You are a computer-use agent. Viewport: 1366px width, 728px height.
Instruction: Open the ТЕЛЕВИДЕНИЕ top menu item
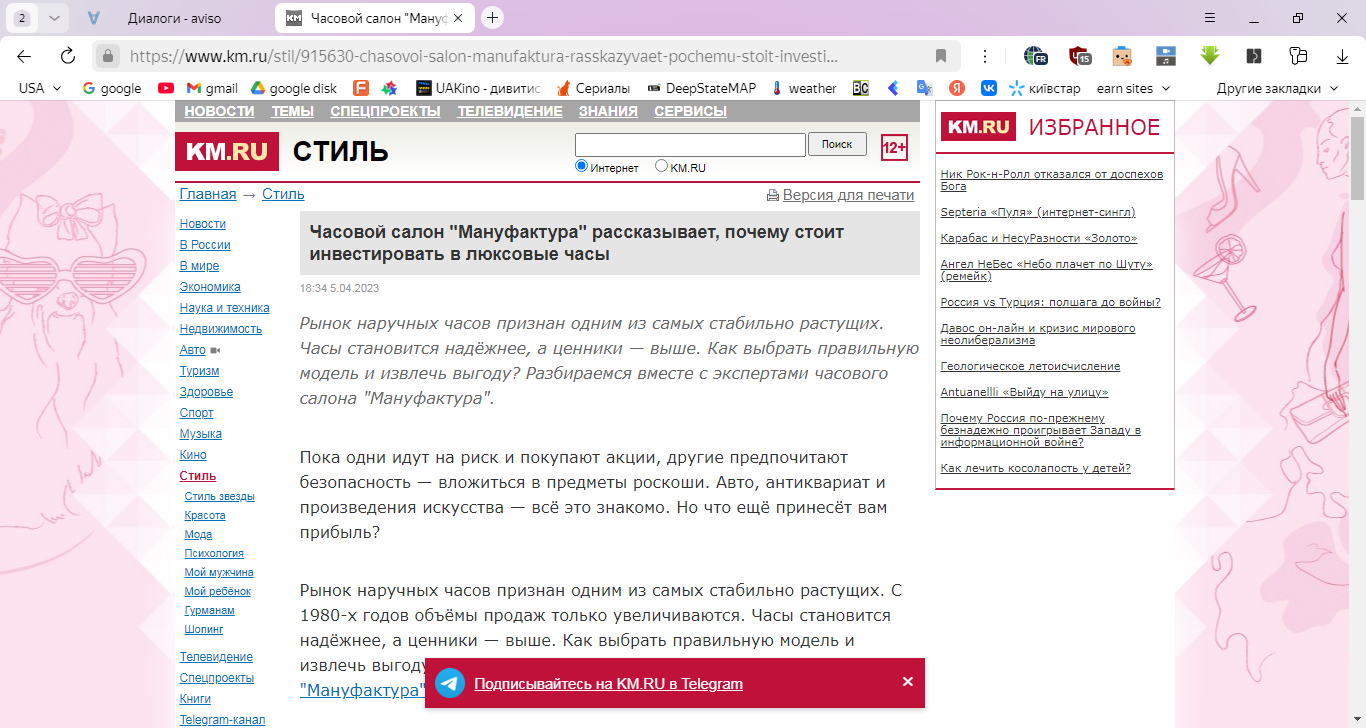[x=510, y=111]
